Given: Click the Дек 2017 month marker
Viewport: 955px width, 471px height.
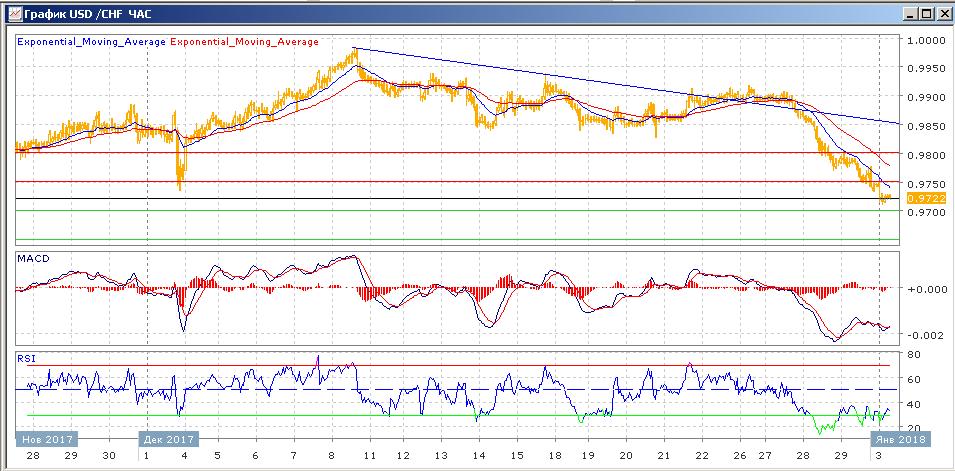Looking at the screenshot, I should coord(167,439).
